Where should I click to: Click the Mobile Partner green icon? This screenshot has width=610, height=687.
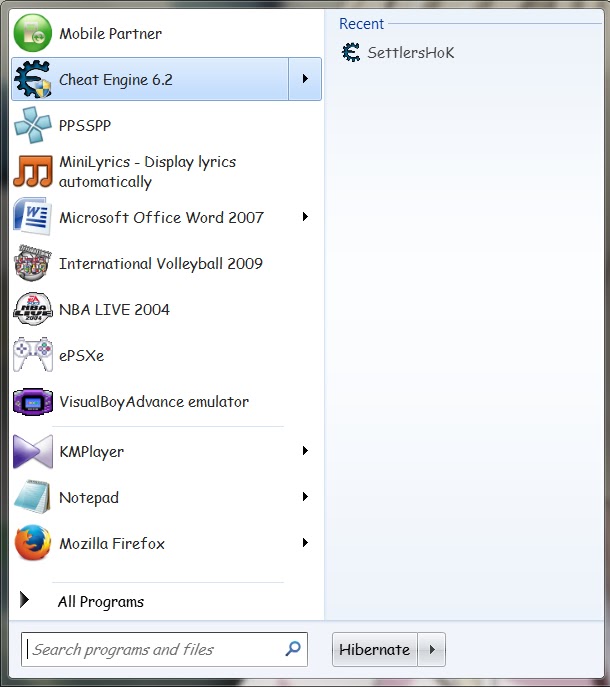pyautogui.click(x=33, y=33)
